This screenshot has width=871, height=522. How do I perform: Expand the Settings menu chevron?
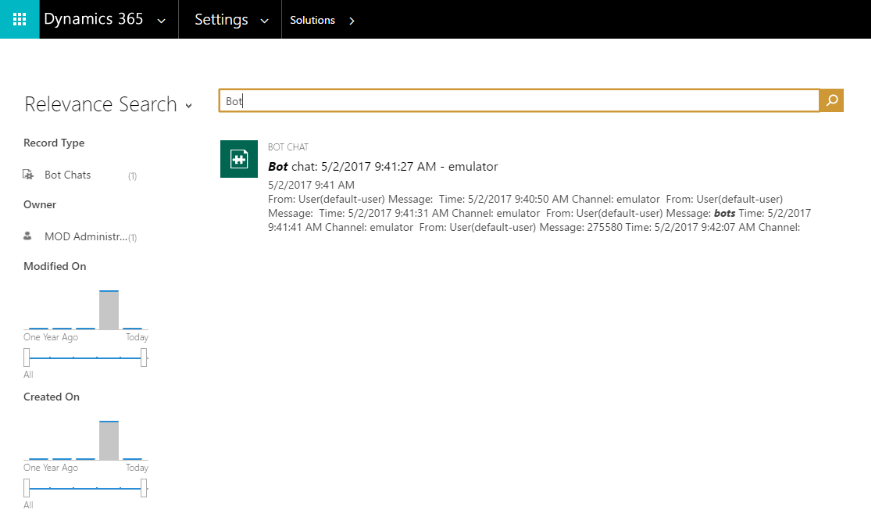[264, 21]
